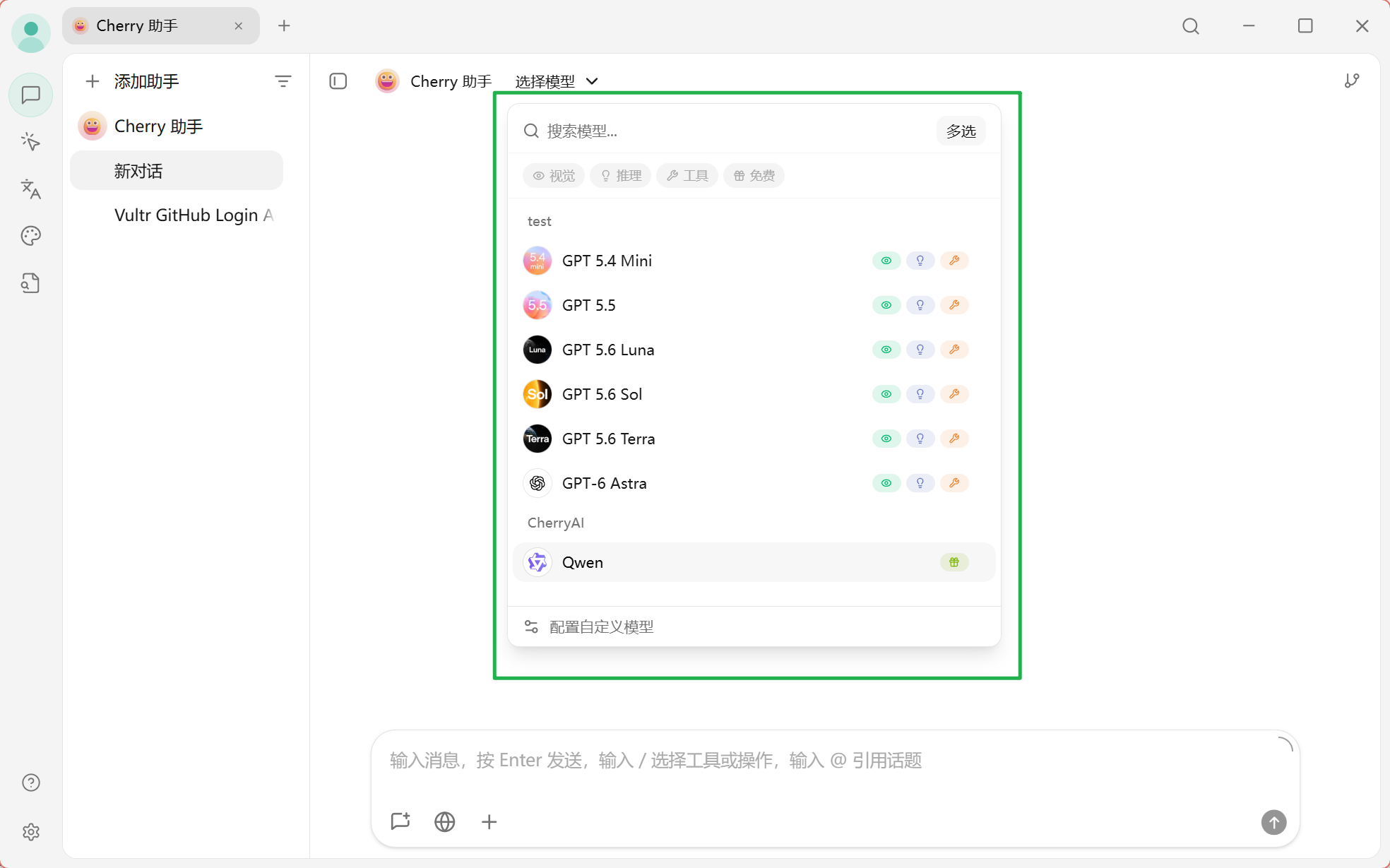Click reasoning bulb badge on GPT 5.6 Sol

[920, 394]
